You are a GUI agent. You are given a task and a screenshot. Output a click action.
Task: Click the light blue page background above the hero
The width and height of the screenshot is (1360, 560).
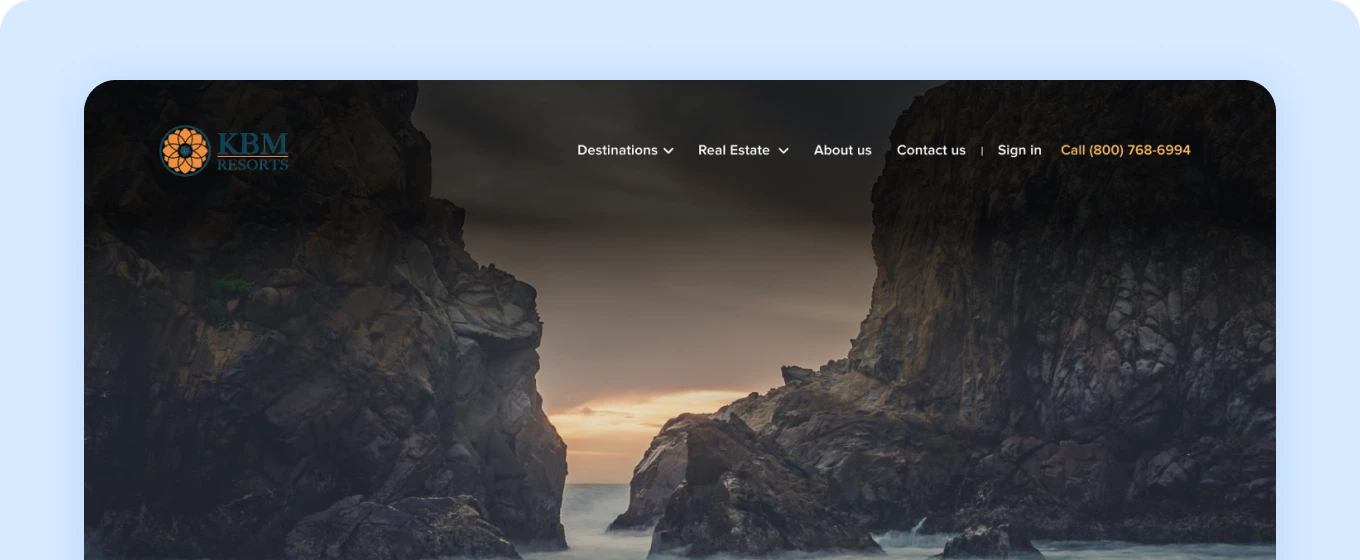coord(680,40)
